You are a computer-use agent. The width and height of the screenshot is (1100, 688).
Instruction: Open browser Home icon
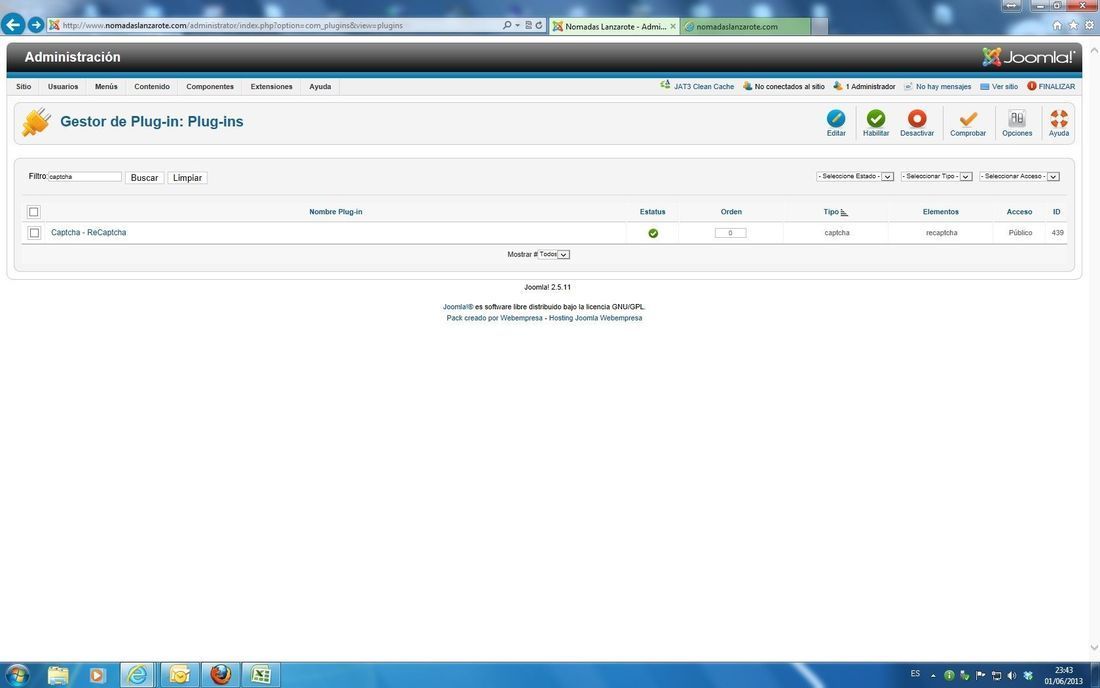click(1057, 25)
